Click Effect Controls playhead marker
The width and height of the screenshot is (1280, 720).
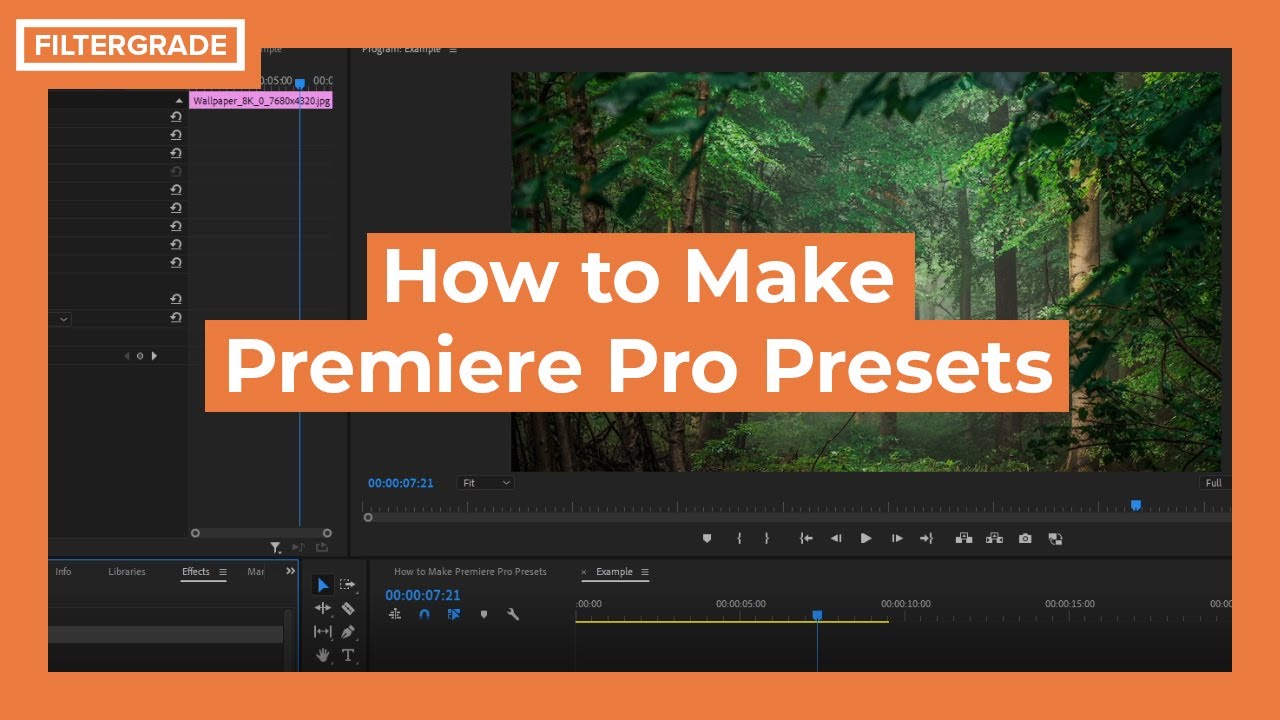point(299,84)
